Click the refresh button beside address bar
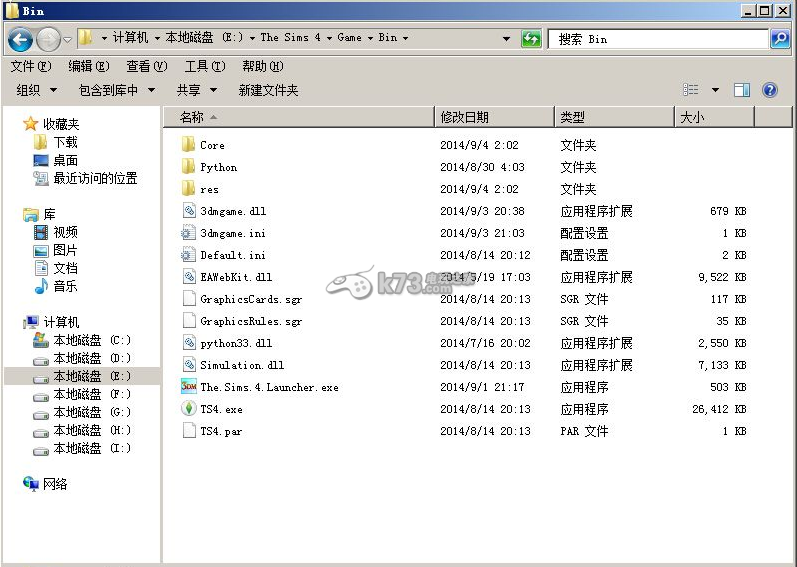 (x=531, y=38)
